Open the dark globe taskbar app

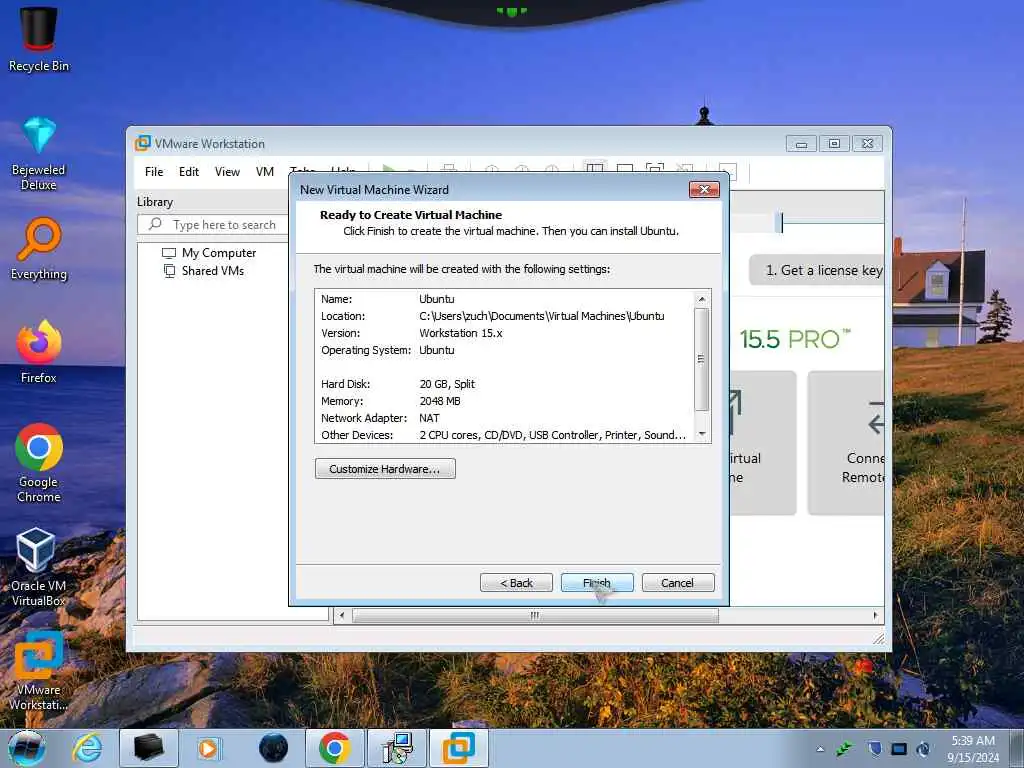click(x=273, y=748)
